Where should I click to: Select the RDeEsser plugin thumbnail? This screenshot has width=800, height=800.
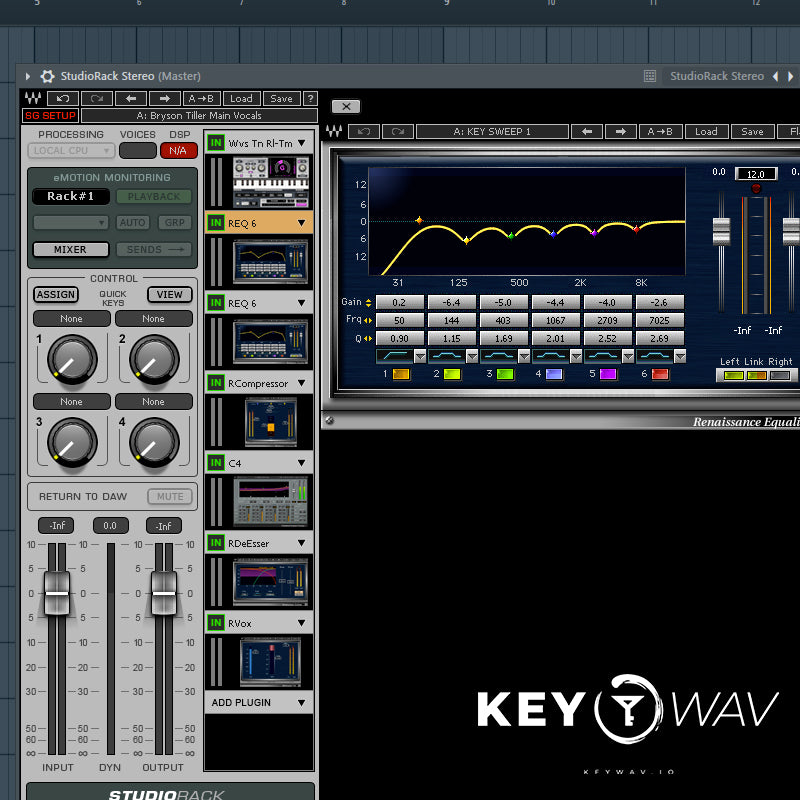(270, 582)
